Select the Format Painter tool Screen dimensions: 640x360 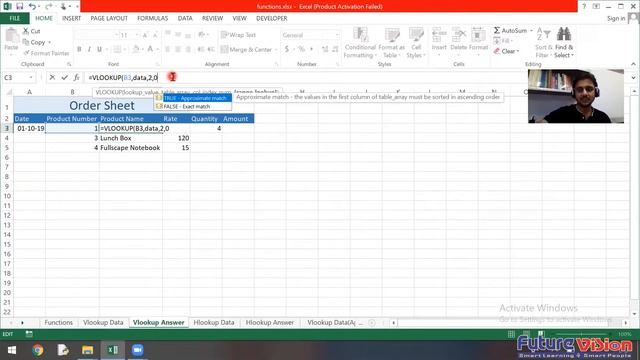[46, 53]
